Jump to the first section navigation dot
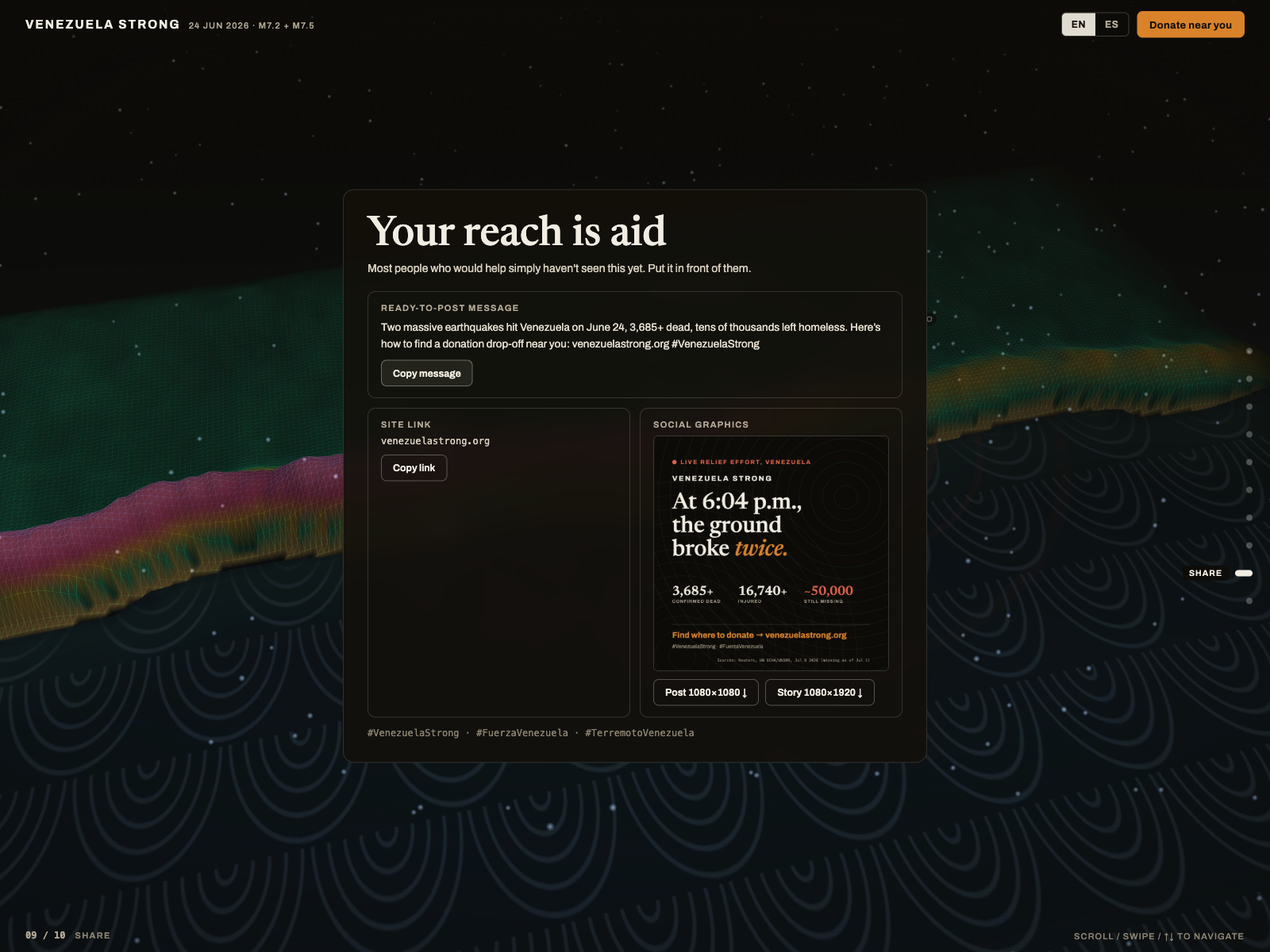Viewport: 1270px width, 952px height. point(1249,351)
